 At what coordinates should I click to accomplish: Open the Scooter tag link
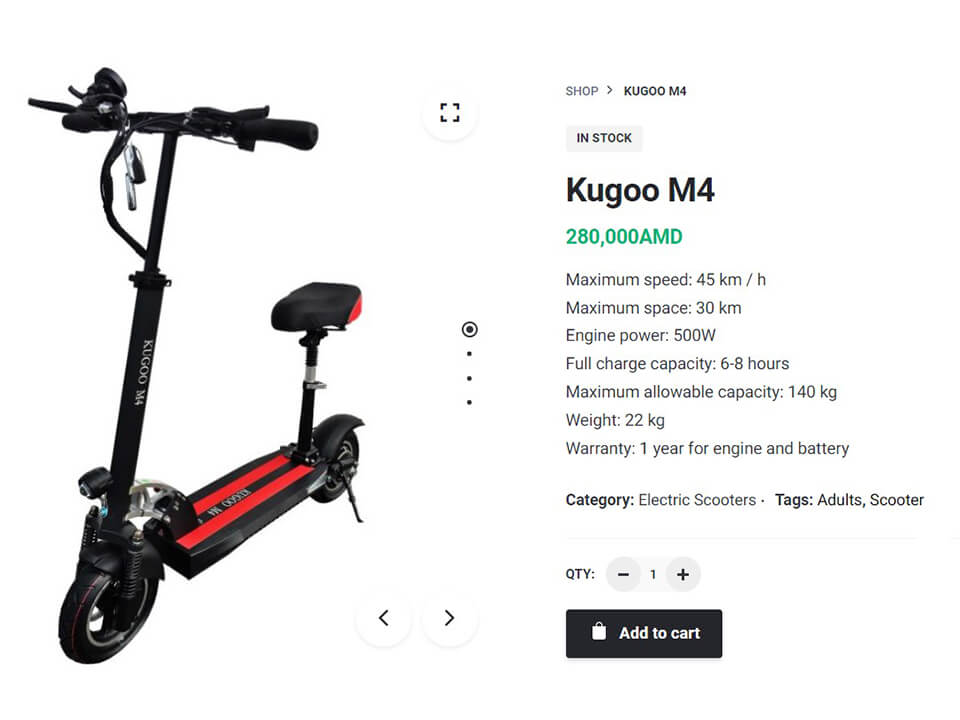(897, 500)
